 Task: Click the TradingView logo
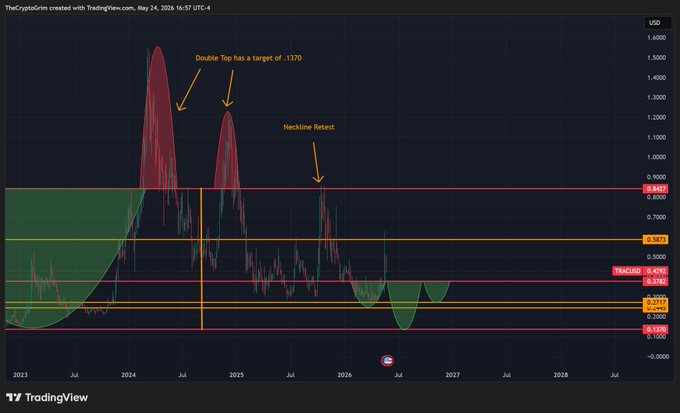click(47, 397)
